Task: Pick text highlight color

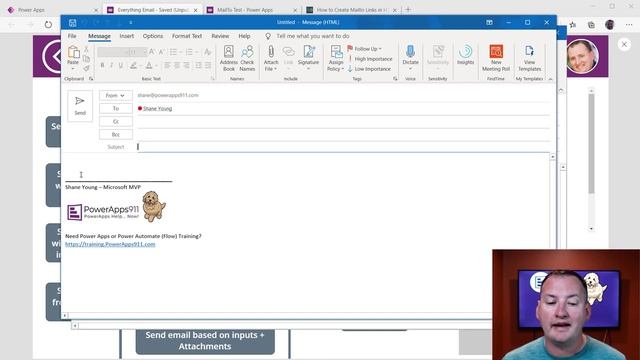Action: click(x=133, y=65)
